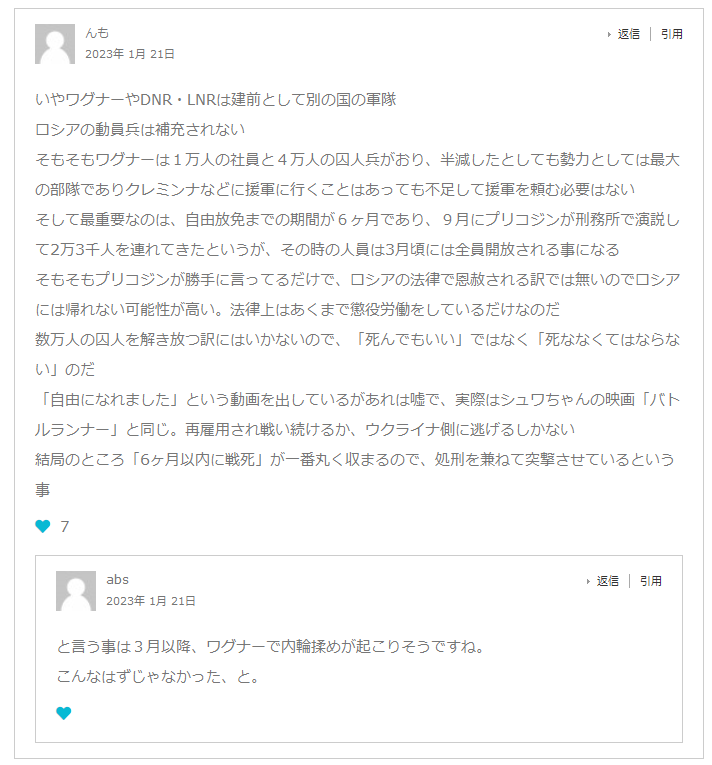Like the comment by んも with the heart
This screenshot has height=765, width=712.
43,526
